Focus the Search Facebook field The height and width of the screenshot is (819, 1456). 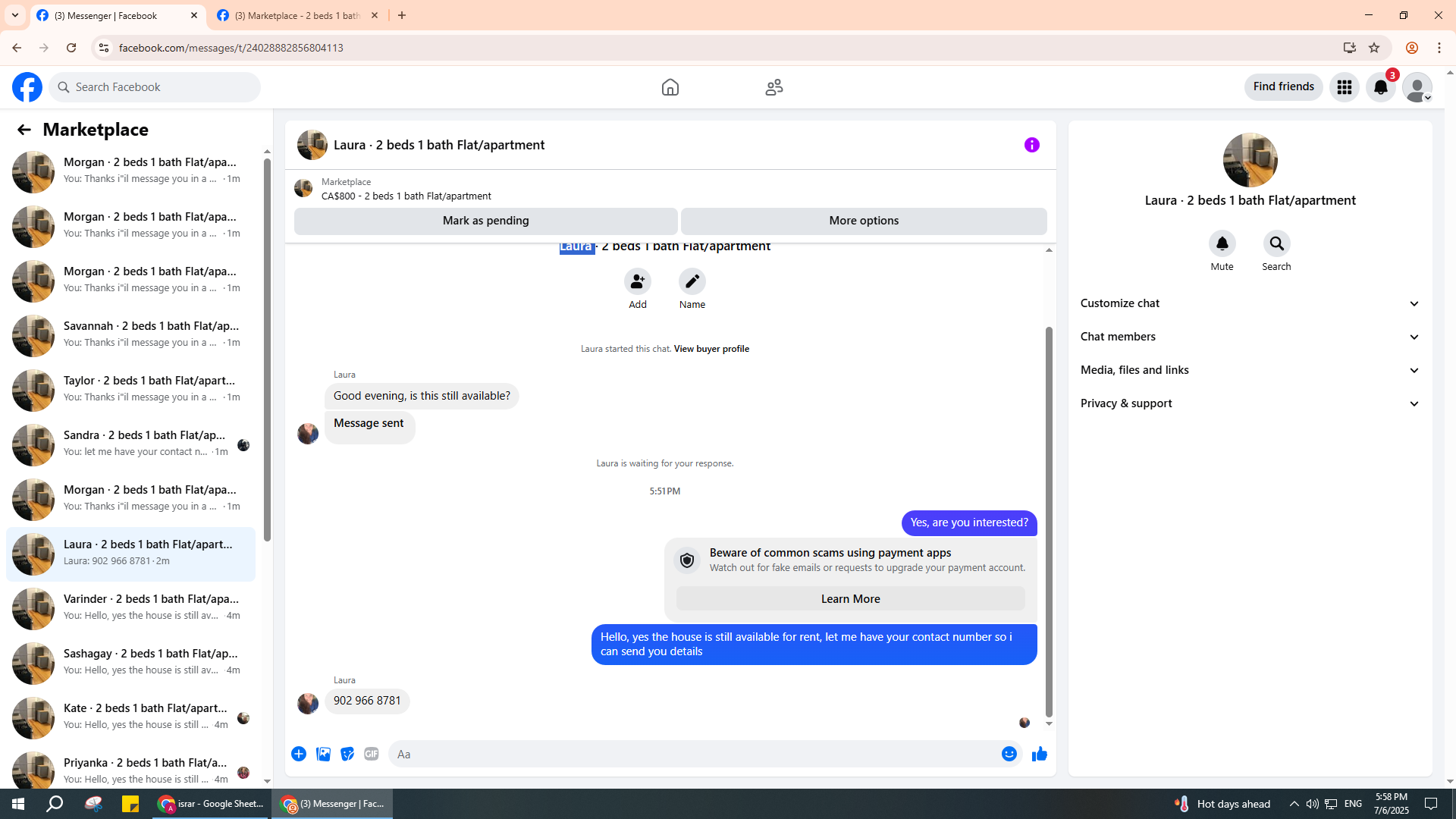click(x=155, y=87)
